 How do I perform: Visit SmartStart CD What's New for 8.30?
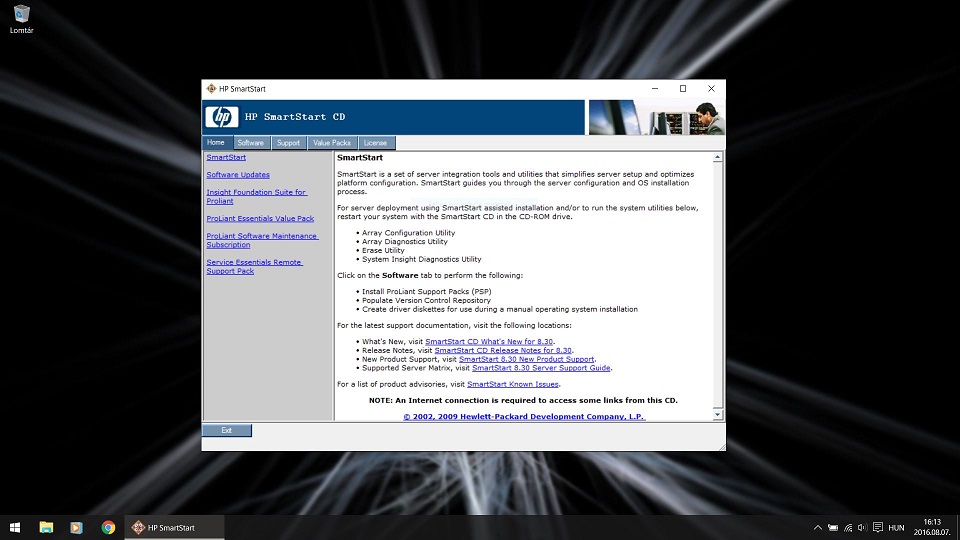[489, 342]
